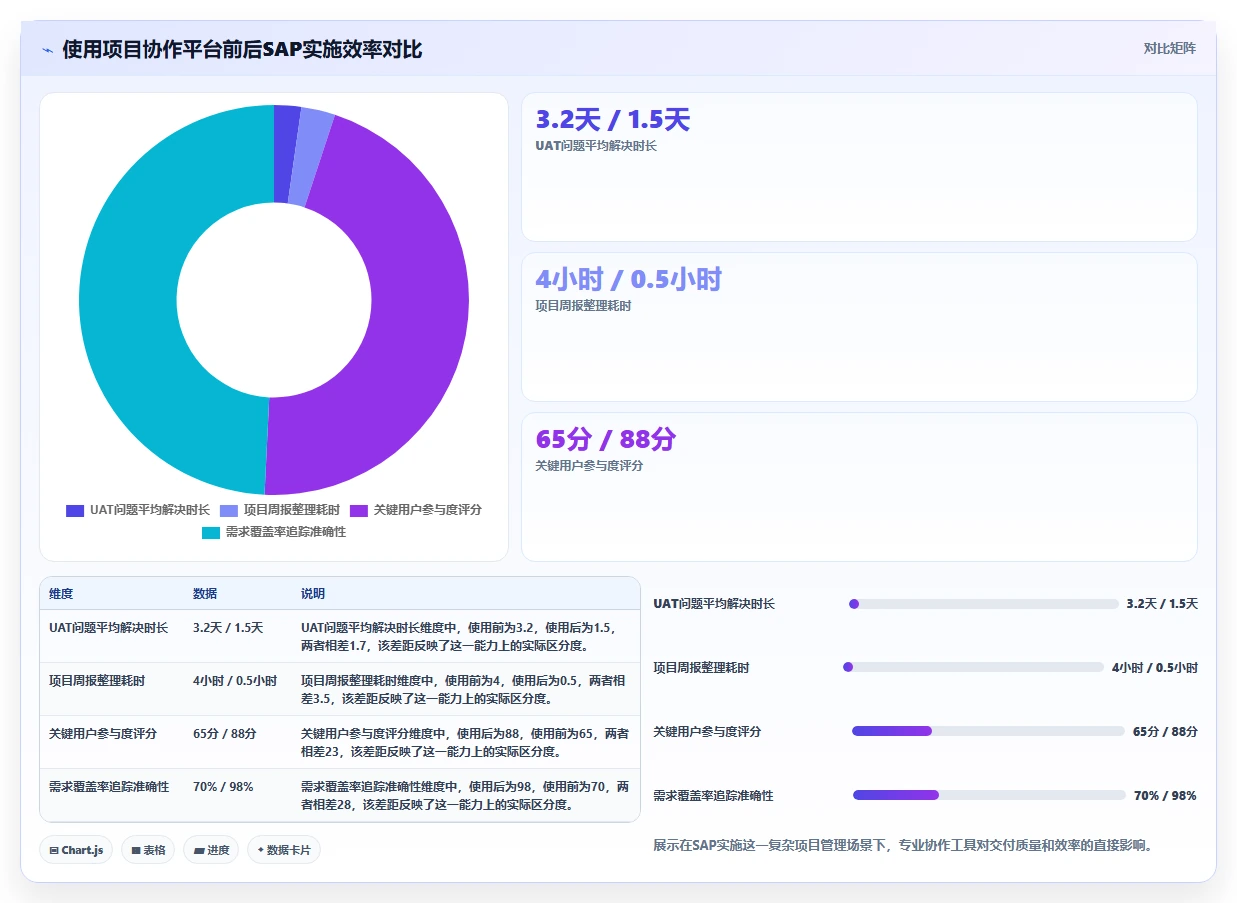1237x903 pixels.
Task: Click table cell 项目周报整理耗时
Action: pyautogui.click(x=97, y=681)
